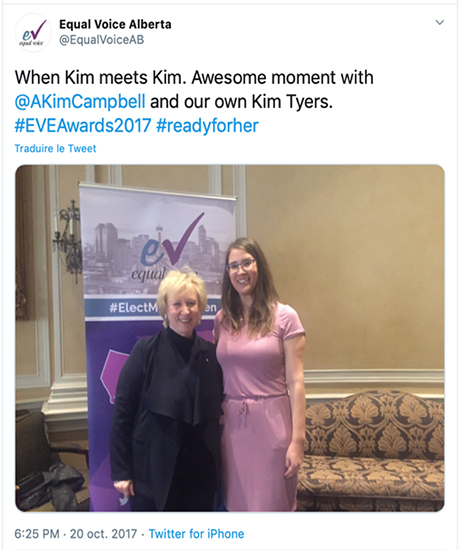The width and height of the screenshot is (459, 550).
Task: Open the @EqualVoiceAB handle link
Action: point(101,40)
